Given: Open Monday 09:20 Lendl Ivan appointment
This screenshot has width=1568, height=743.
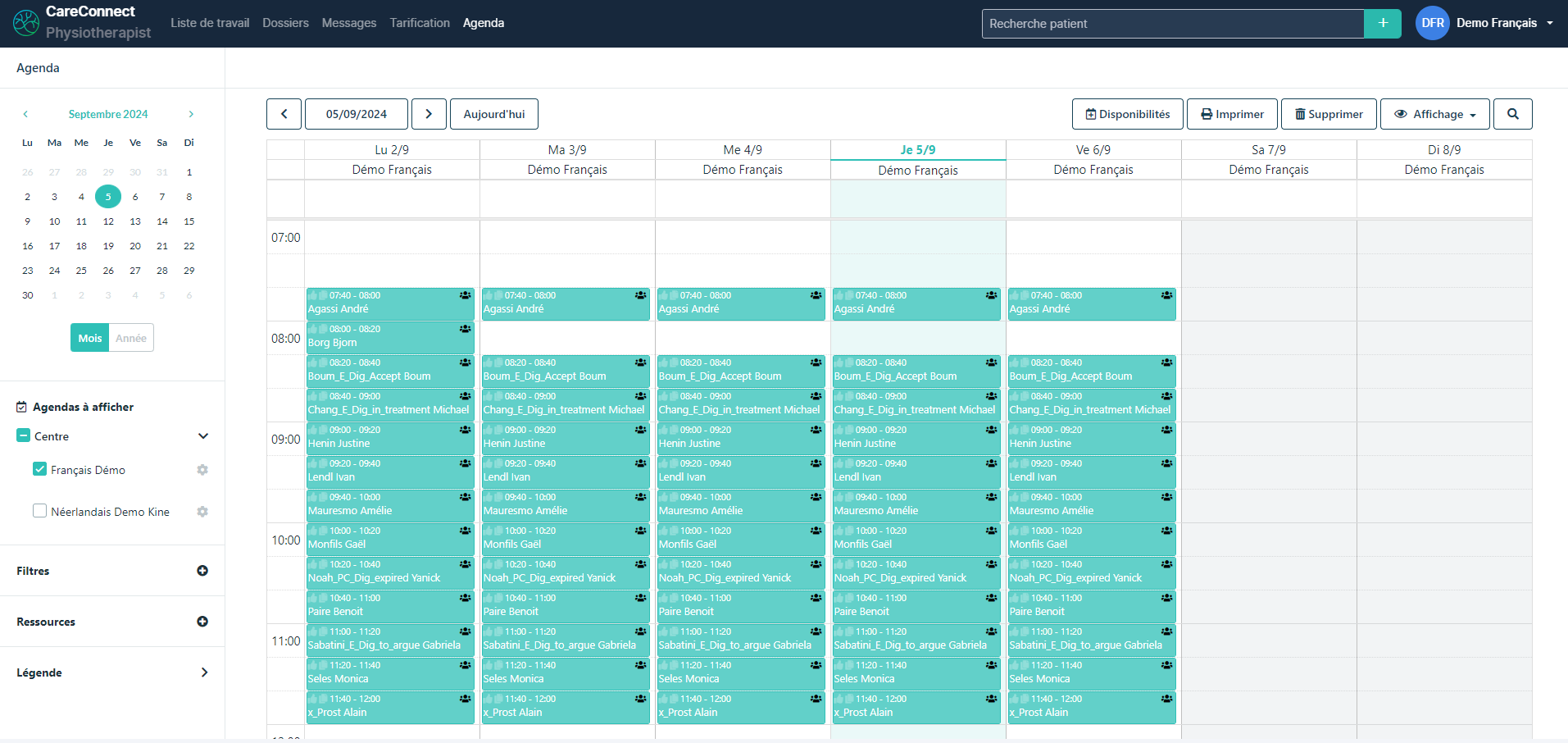Looking at the screenshot, I should pyautogui.click(x=390, y=471).
